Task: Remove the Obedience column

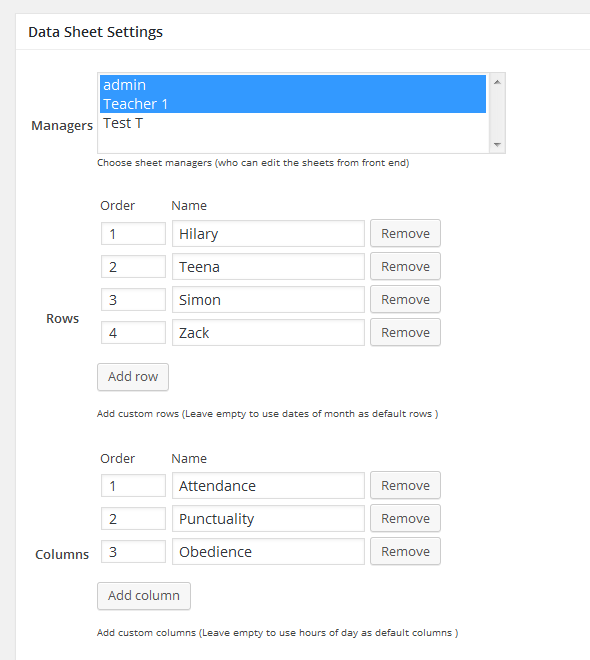Action: tap(405, 551)
